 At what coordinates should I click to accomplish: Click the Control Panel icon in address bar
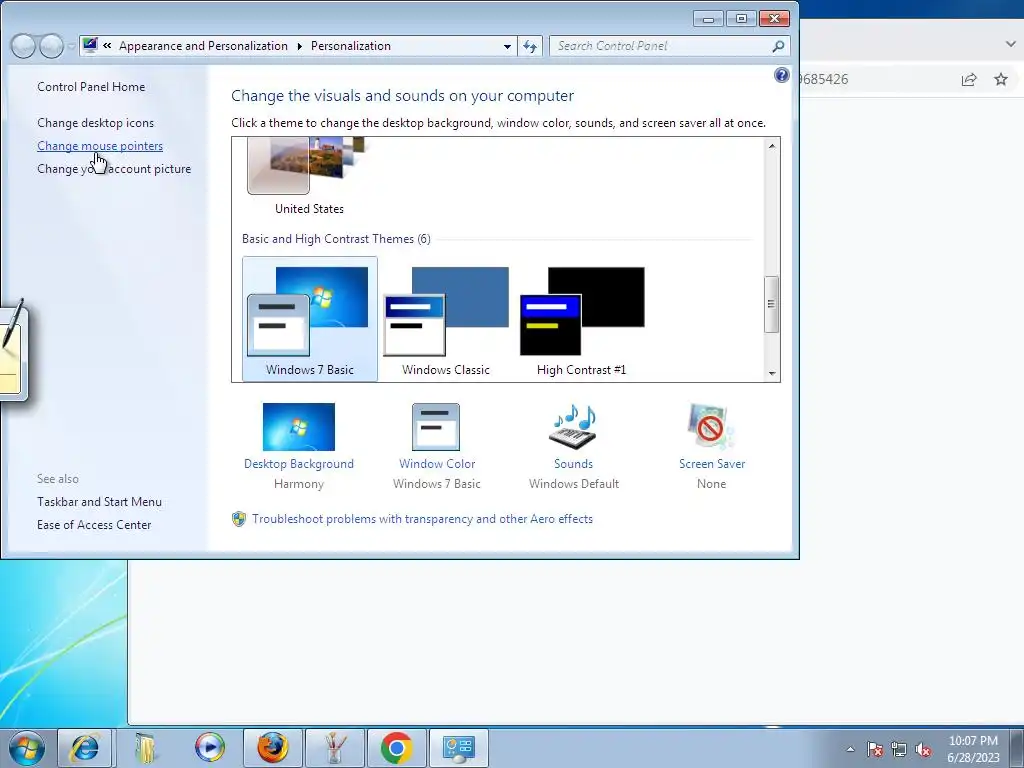pos(90,45)
